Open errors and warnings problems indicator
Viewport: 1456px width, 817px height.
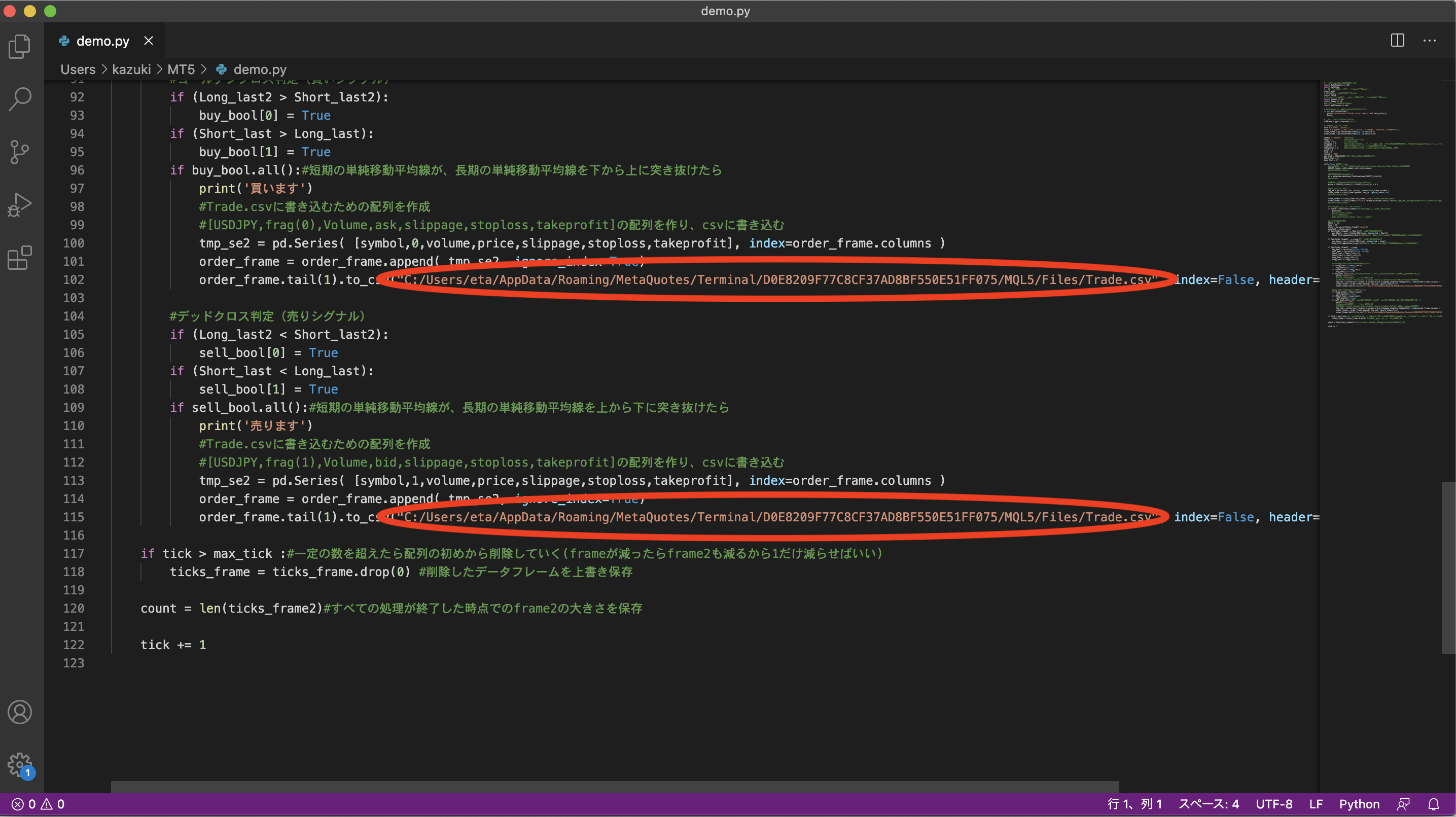click(38, 804)
